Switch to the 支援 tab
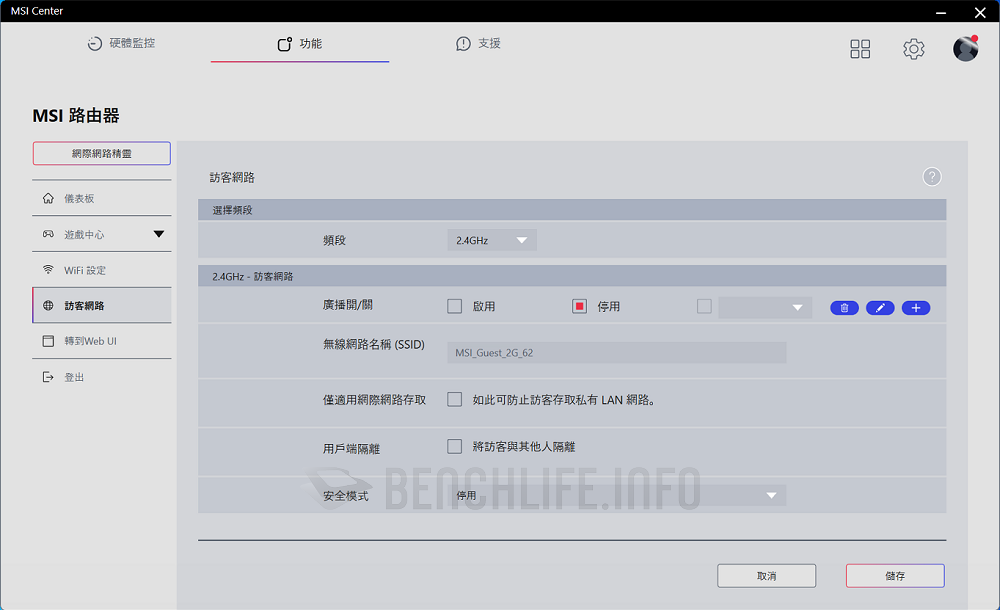 pyautogui.click(x=478, y=44)
